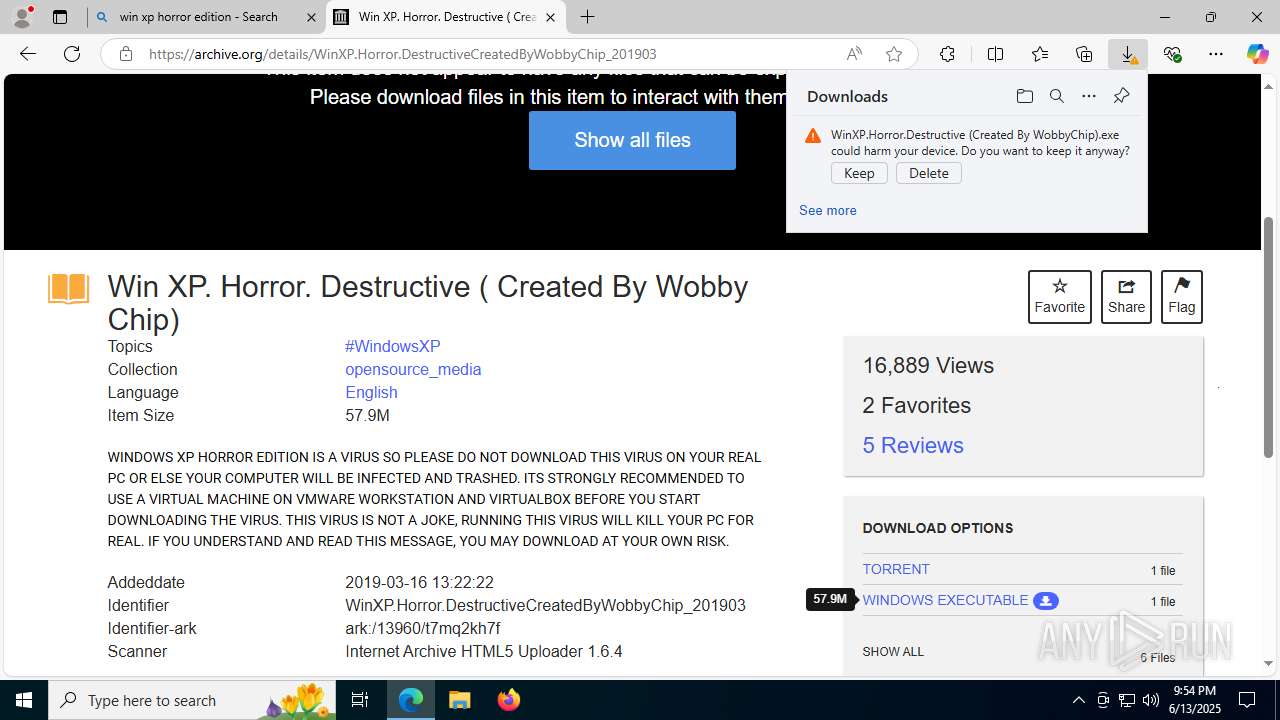Open a new browser tab
The width and height of the screenshot is (1280, 720).
pyautogui.click(x=588, y=17)
